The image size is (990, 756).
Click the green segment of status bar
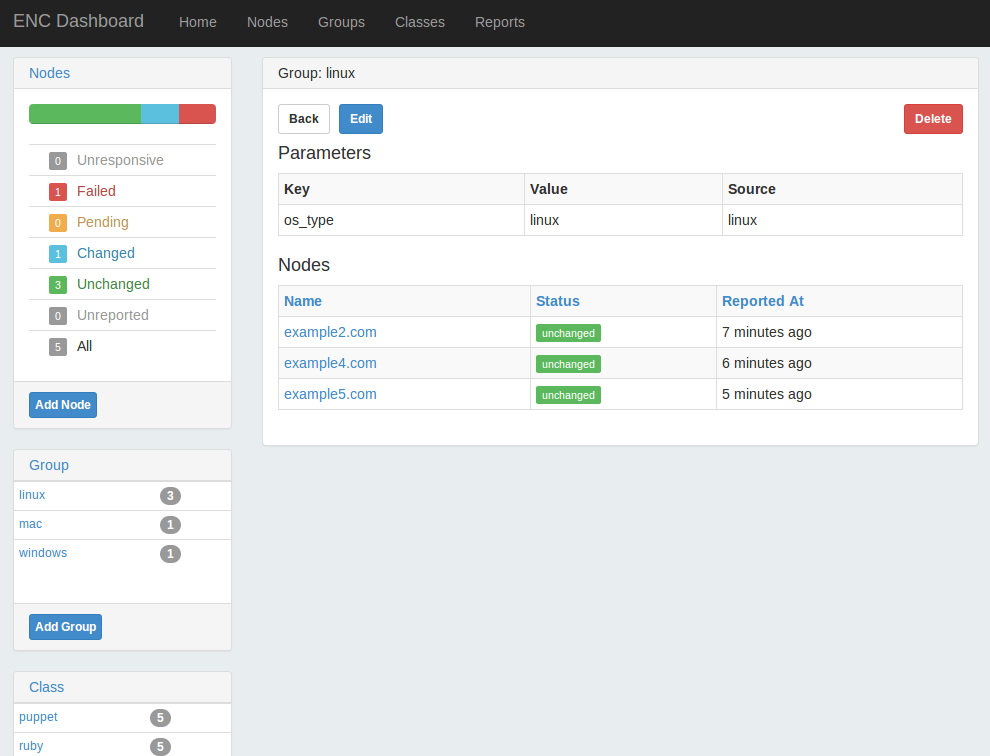coord(85,114)
